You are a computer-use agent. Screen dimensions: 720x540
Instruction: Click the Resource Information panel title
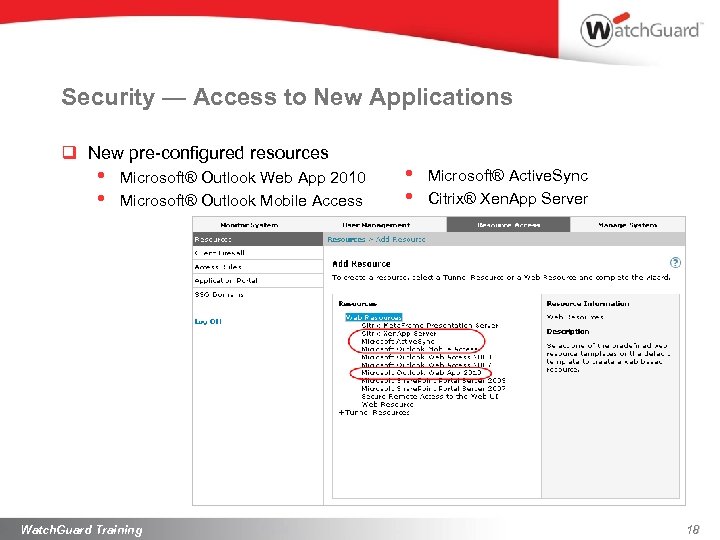(588, 304)
